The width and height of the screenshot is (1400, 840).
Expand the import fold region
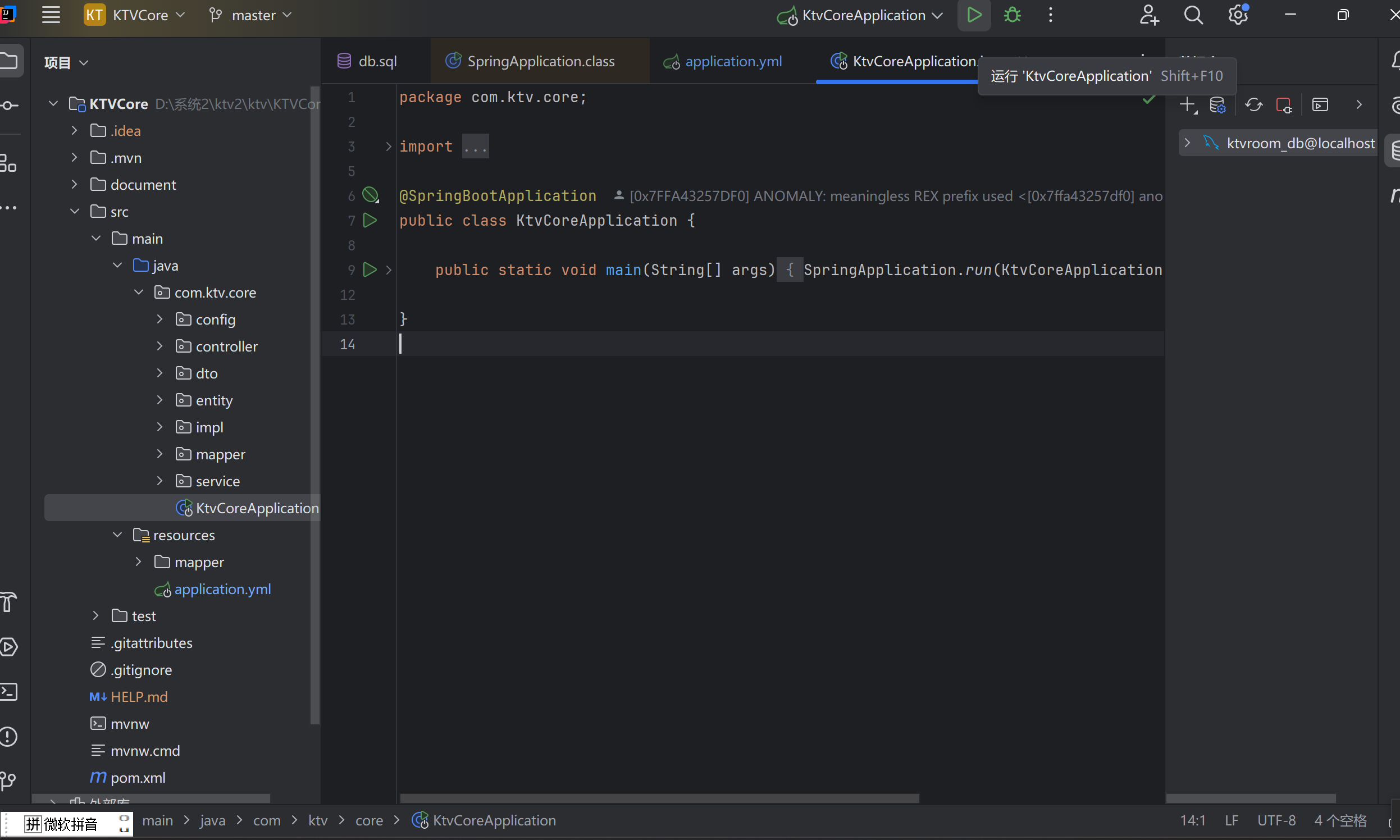click(x=475, y=147)
